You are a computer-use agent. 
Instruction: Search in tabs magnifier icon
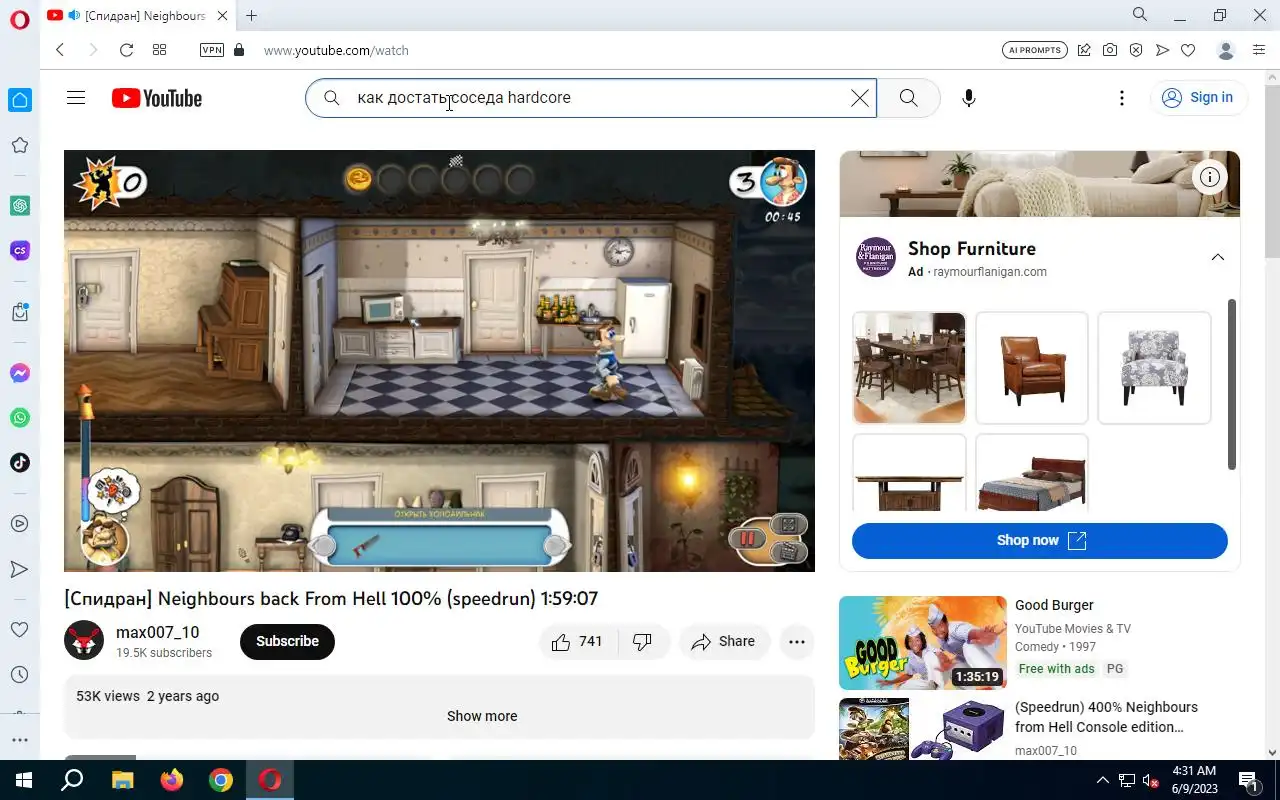pyautogui.click(x=1140, y=15)
